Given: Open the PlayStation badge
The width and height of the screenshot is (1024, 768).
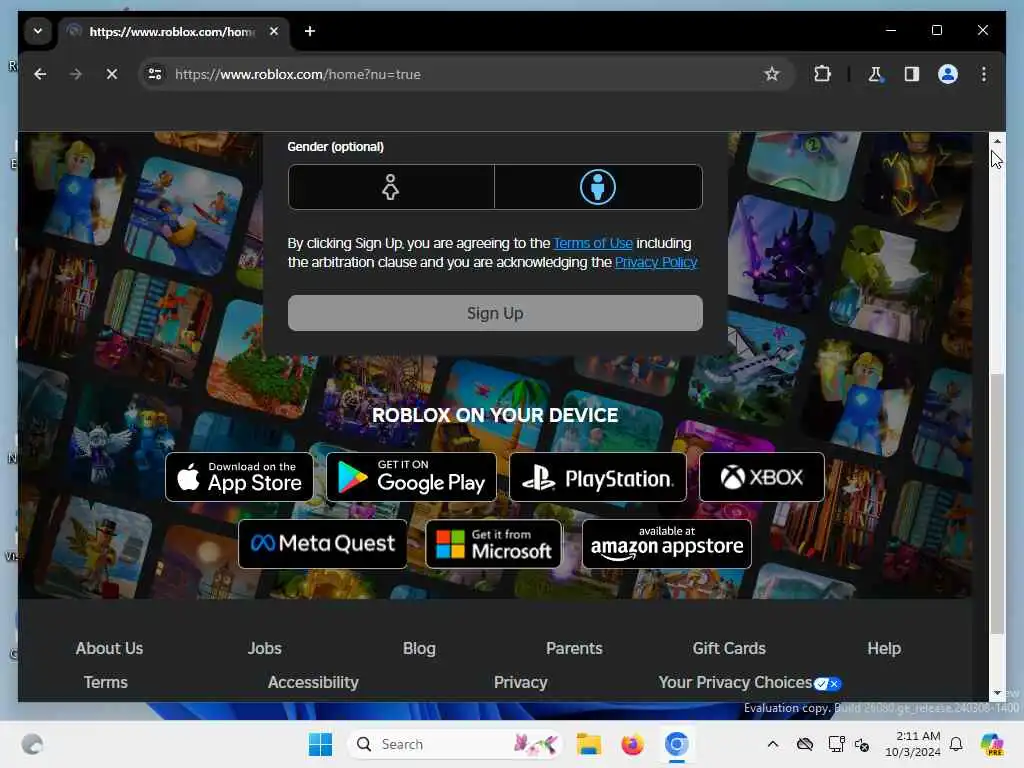Looking at the screenshot, I should coord(598,477).
